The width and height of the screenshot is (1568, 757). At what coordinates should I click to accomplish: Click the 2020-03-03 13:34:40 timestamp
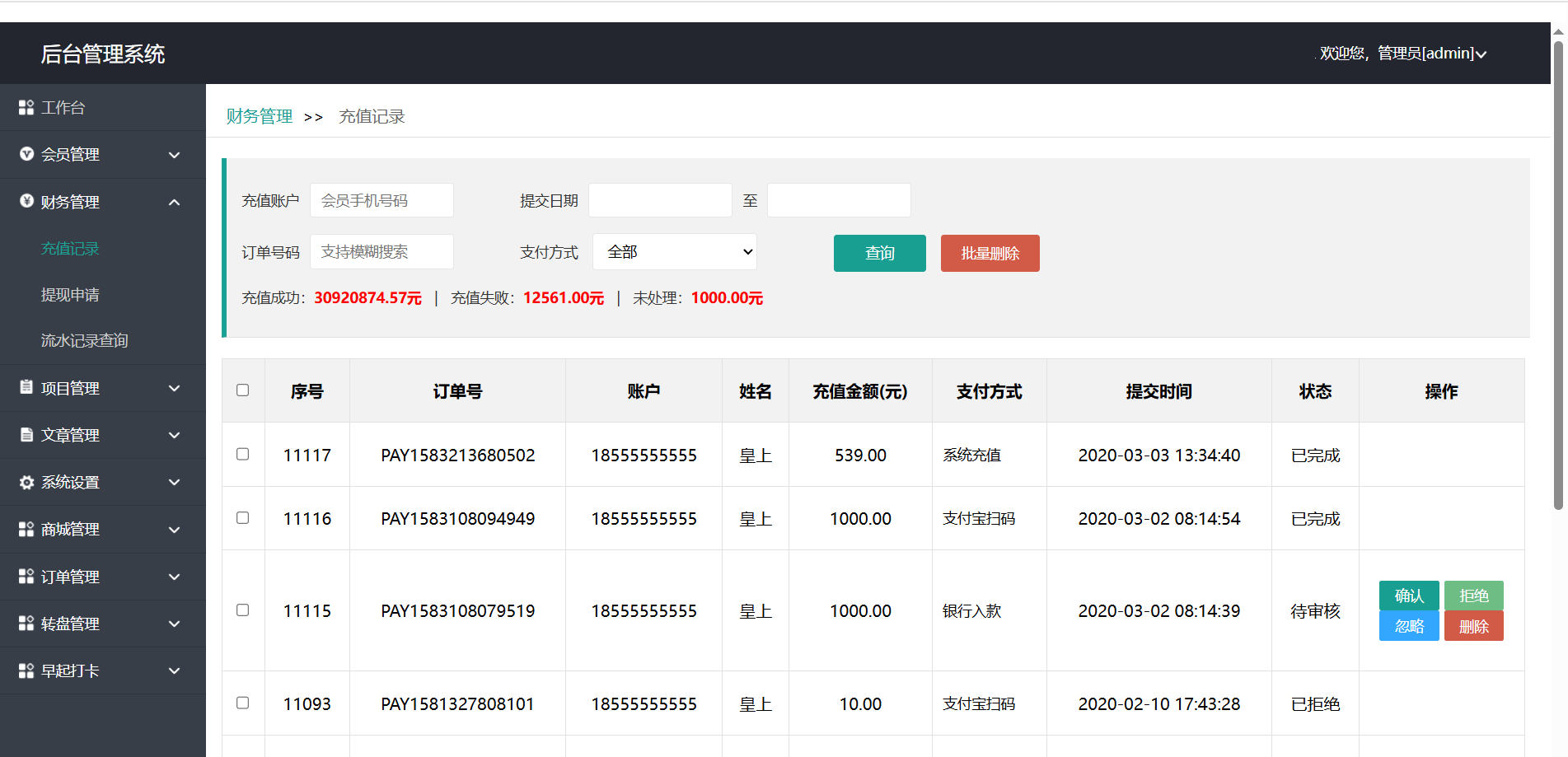(1159, 456)
